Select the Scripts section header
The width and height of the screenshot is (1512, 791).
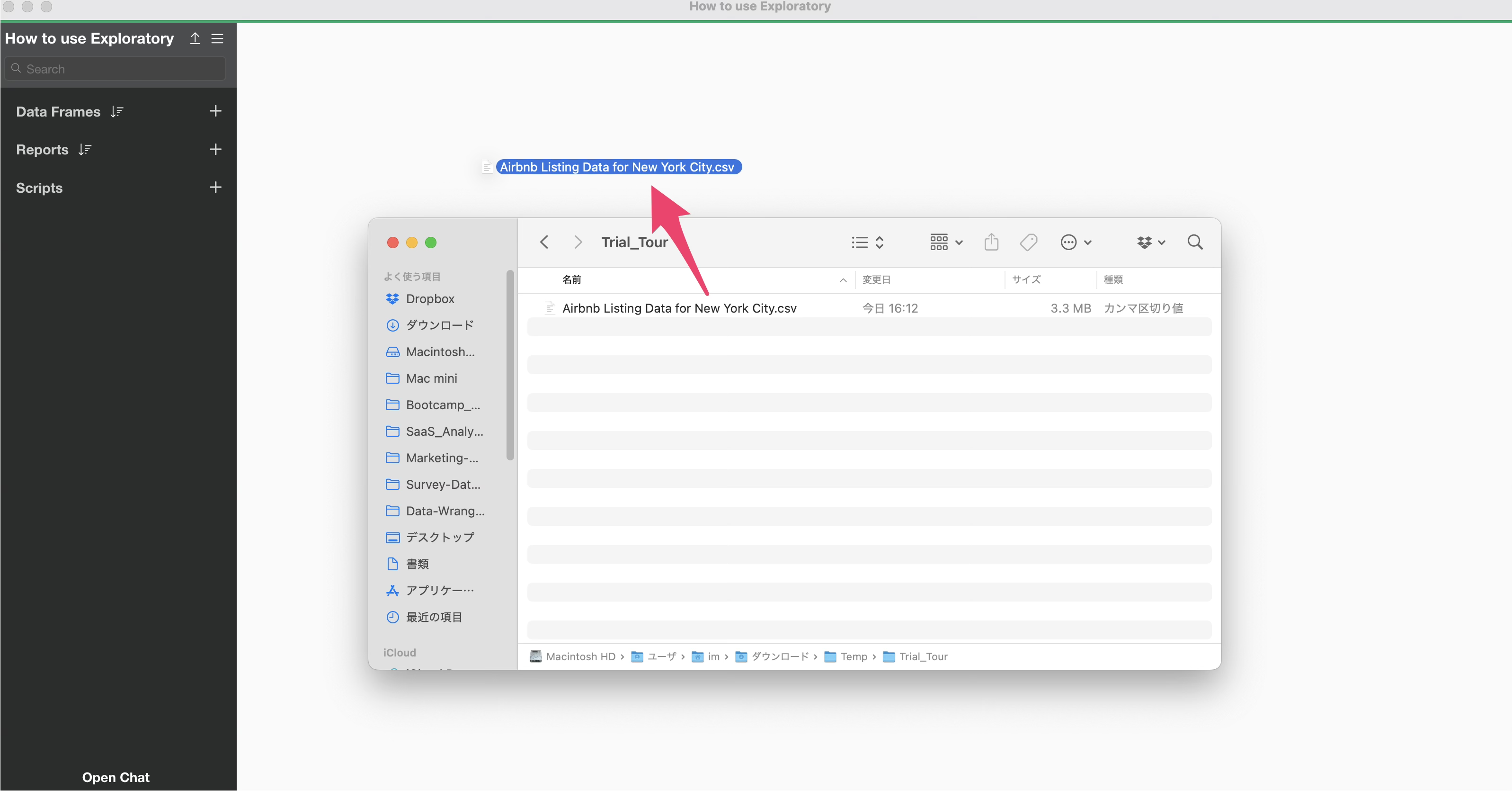click(39, 188)
